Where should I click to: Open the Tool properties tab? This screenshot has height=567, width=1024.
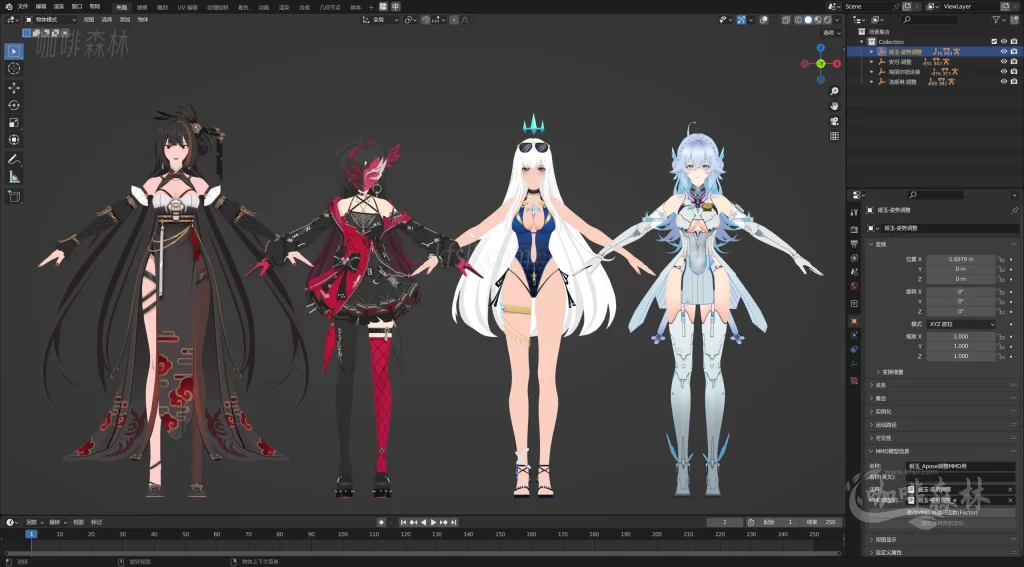pos(854,212)
